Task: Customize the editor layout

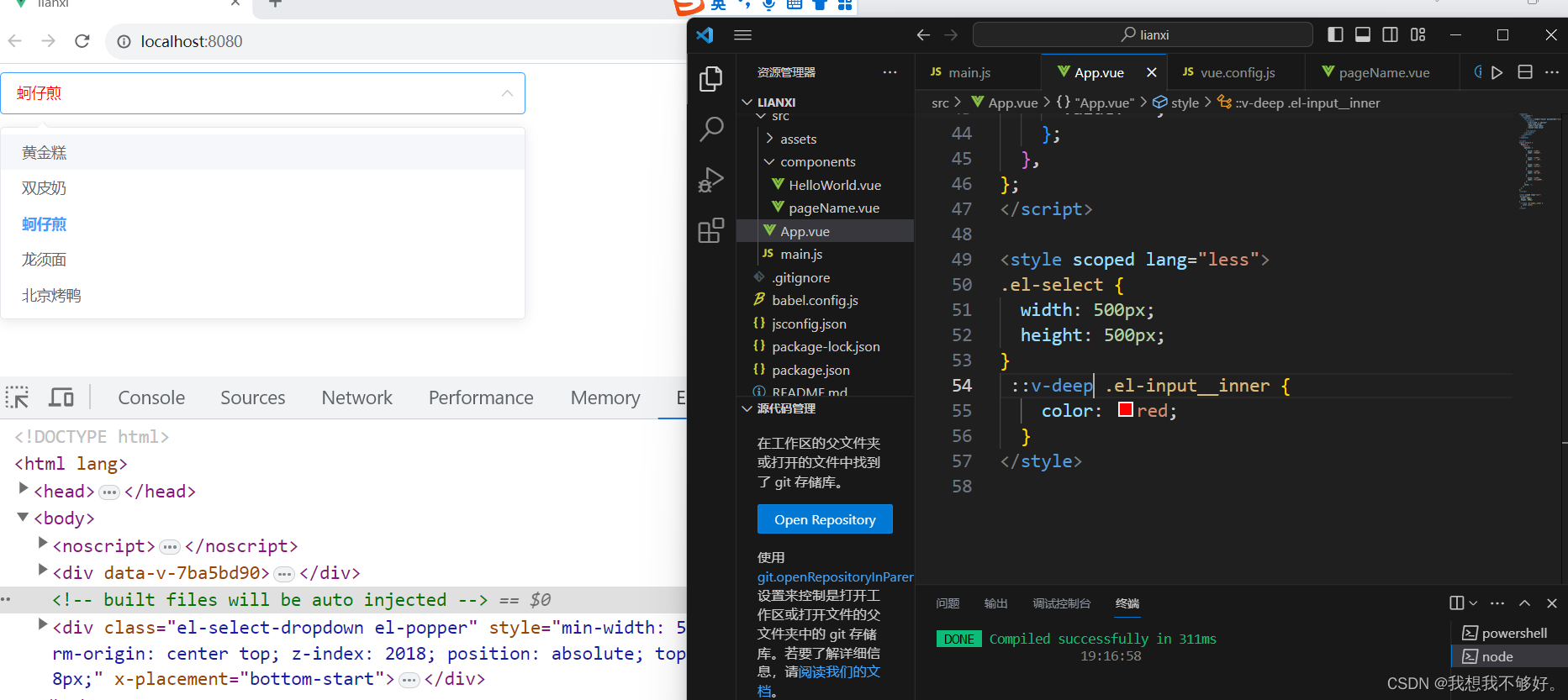Action: click(1418, 34)
